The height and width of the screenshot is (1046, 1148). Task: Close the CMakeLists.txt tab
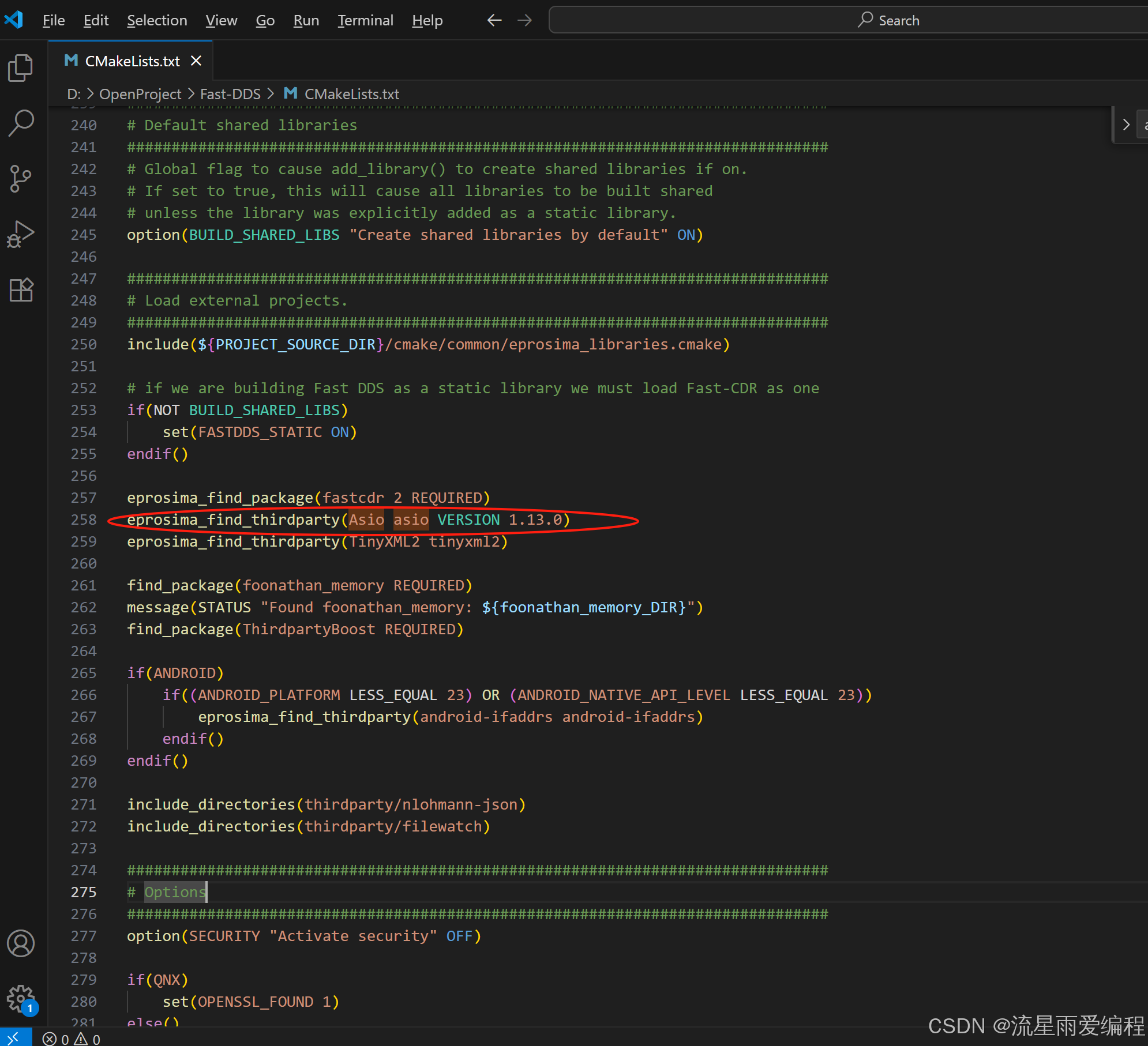pos(196,61)
